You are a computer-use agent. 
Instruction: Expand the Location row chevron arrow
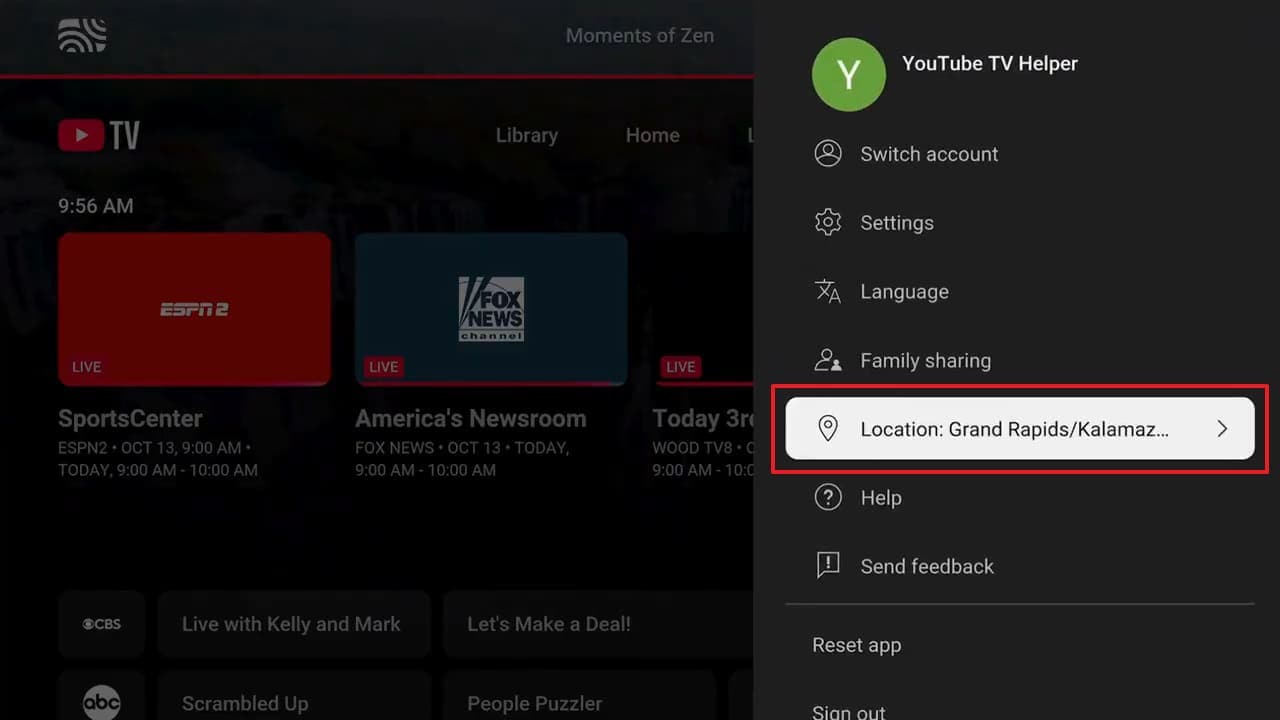1222,429
